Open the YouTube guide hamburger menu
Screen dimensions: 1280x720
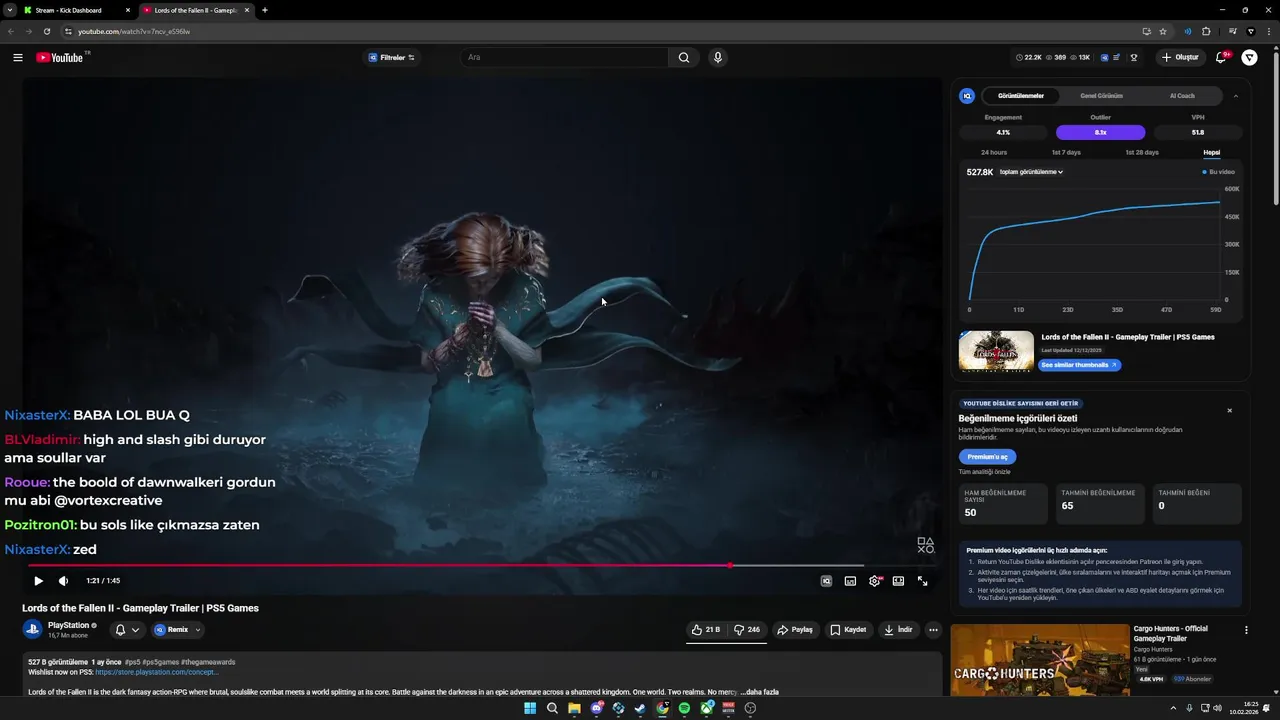[x=18, y=58]
